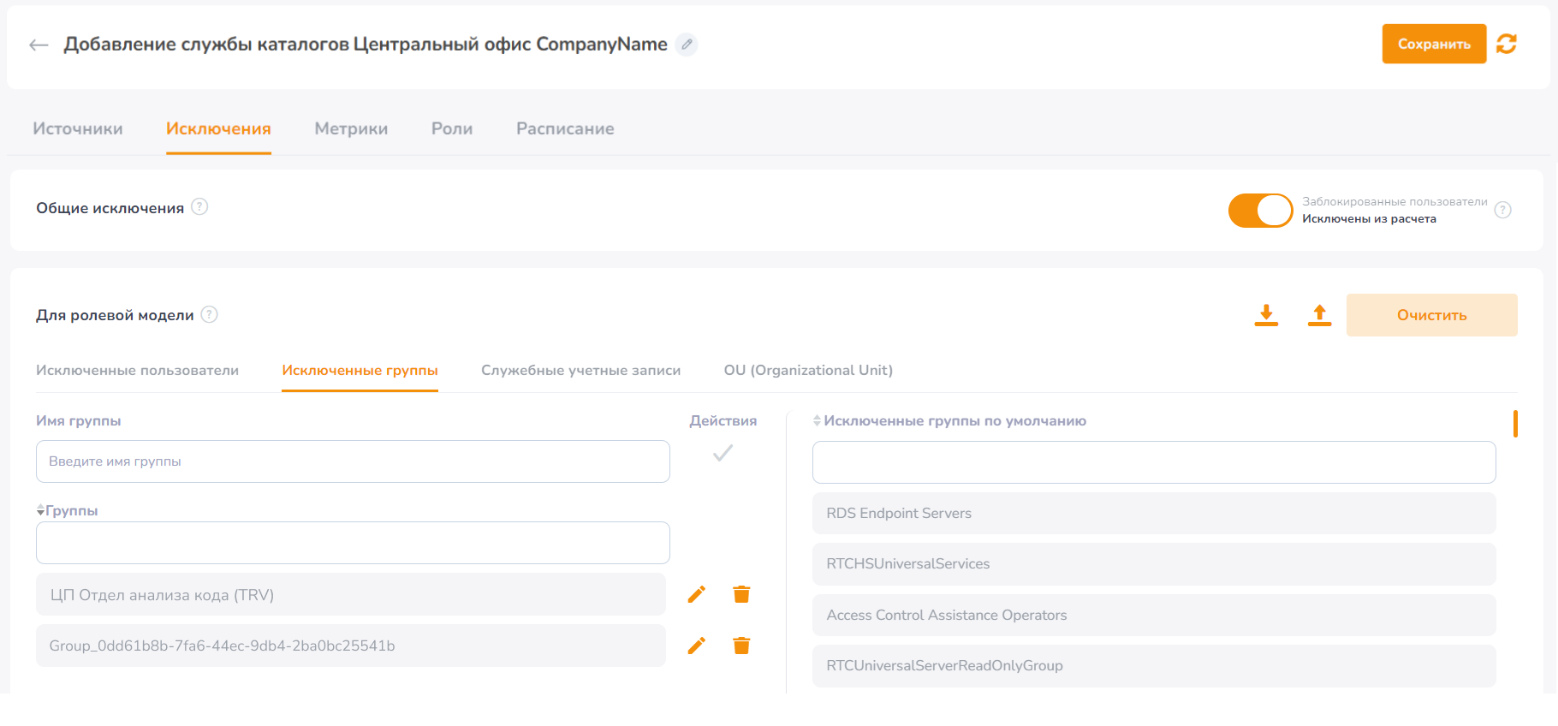Viewport: 1558px width, 726px height.
Task: Click the Введите имя группы input field
Action: (353, 462)
